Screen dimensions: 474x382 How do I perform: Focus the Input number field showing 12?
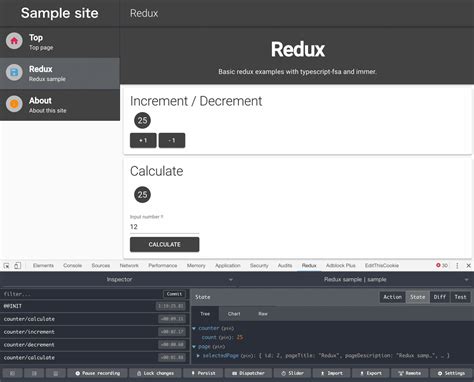[x=164, y=227]
